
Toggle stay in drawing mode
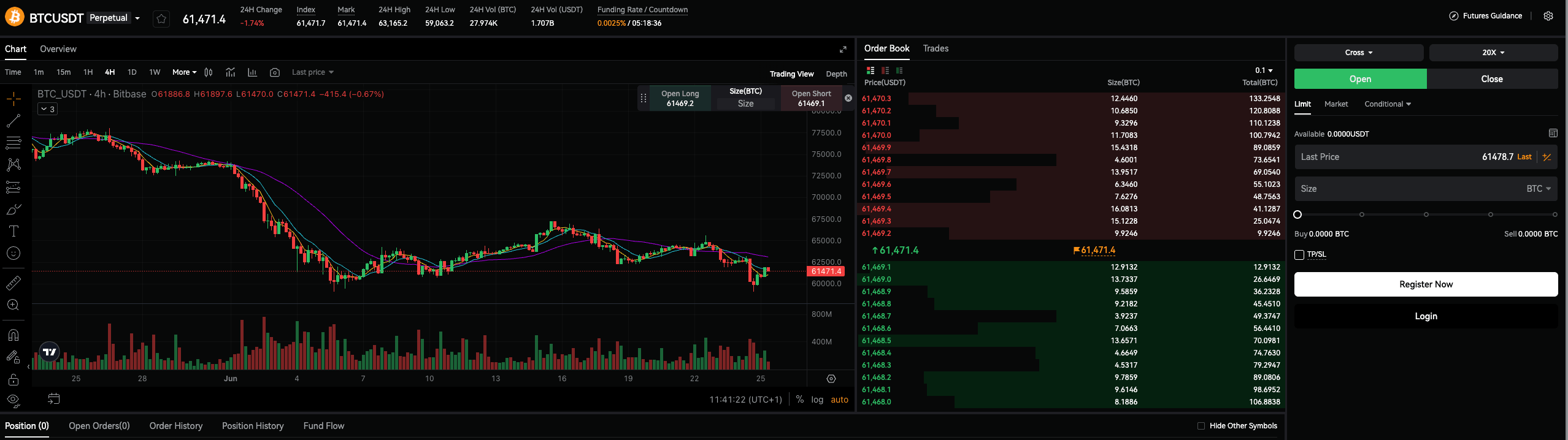coord(13,357)
